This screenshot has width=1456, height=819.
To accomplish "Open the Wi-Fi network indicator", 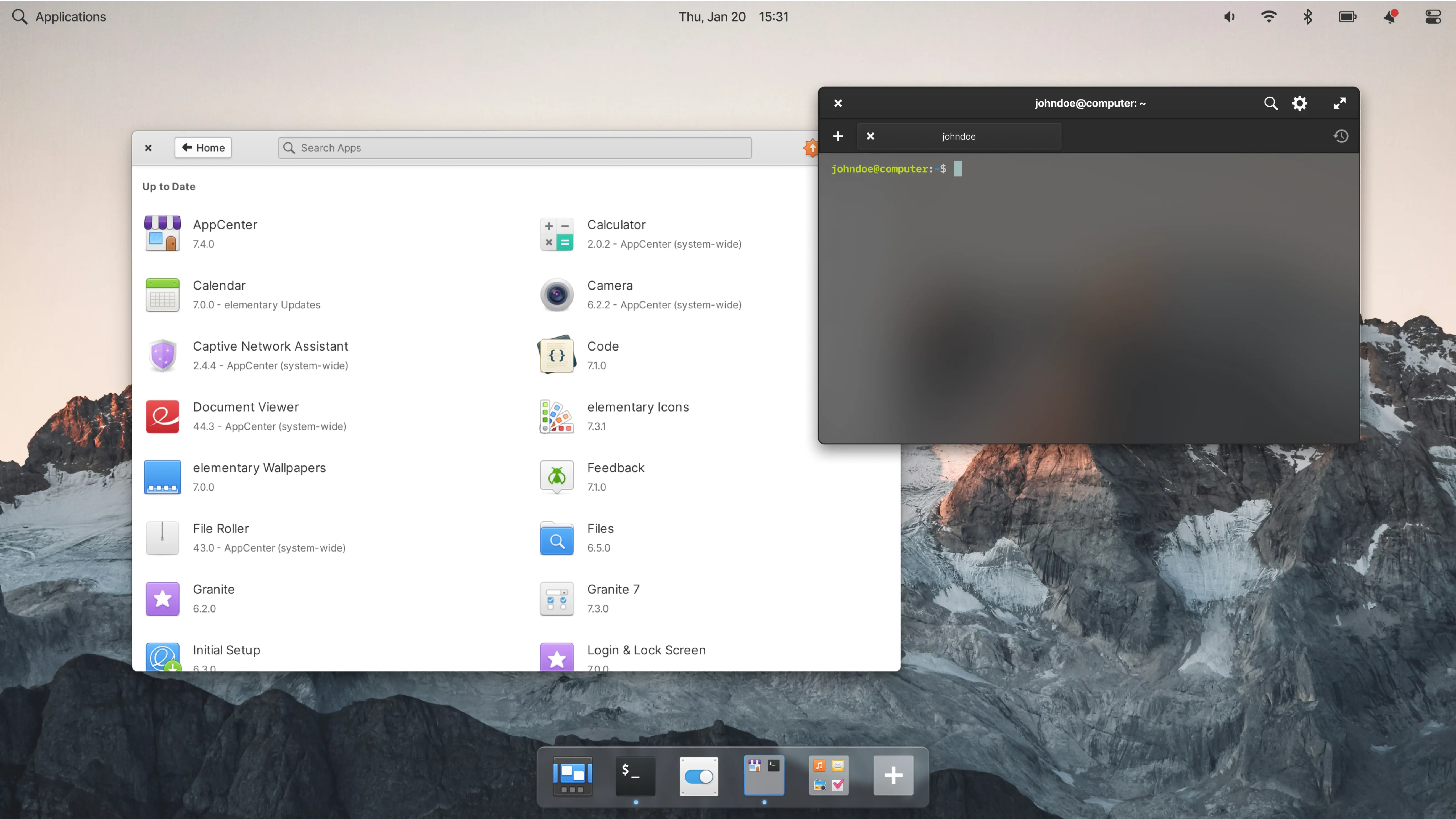I will coord(1268,17).
